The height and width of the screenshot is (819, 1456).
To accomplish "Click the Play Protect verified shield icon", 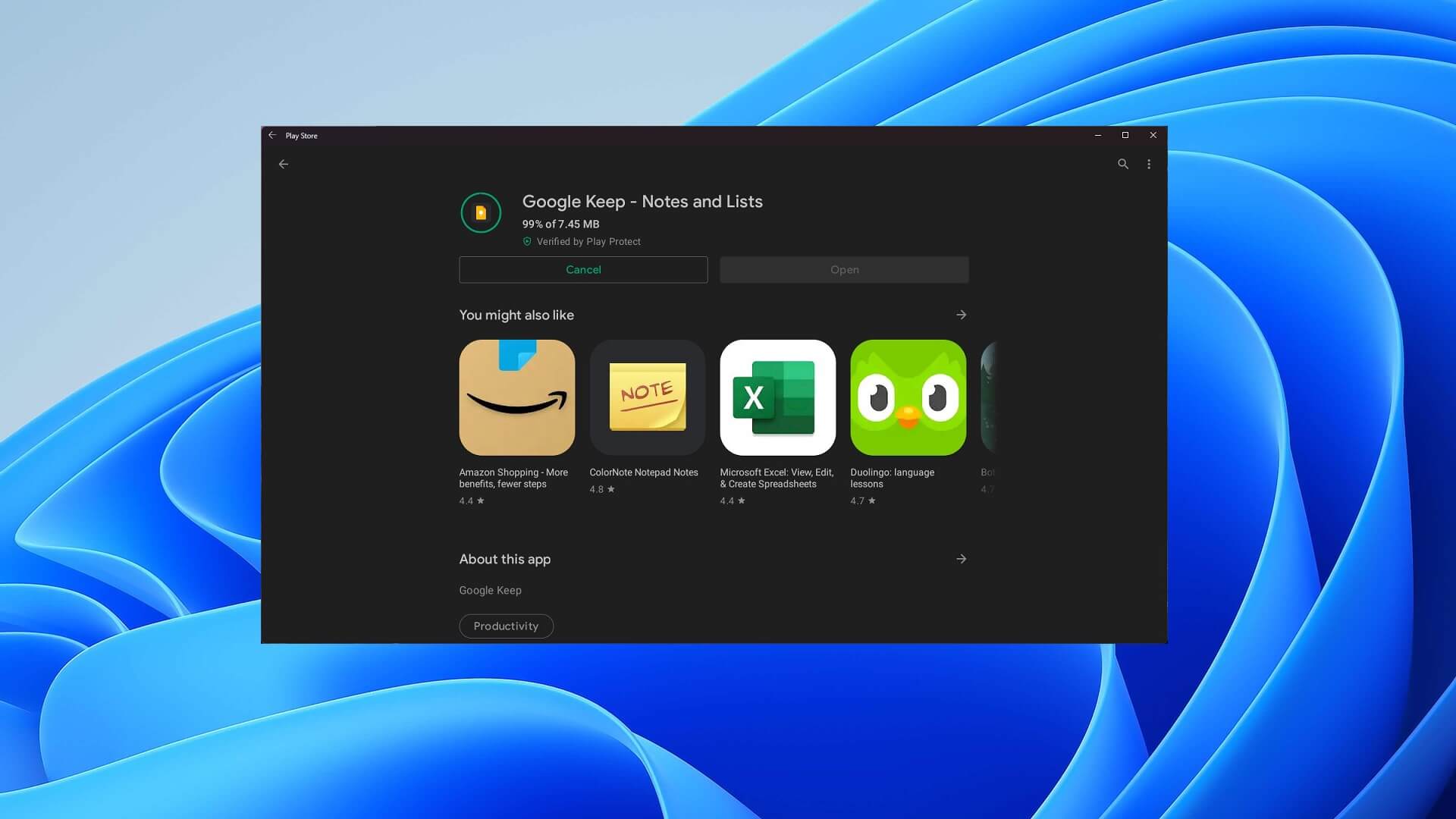I will point(526,242).
